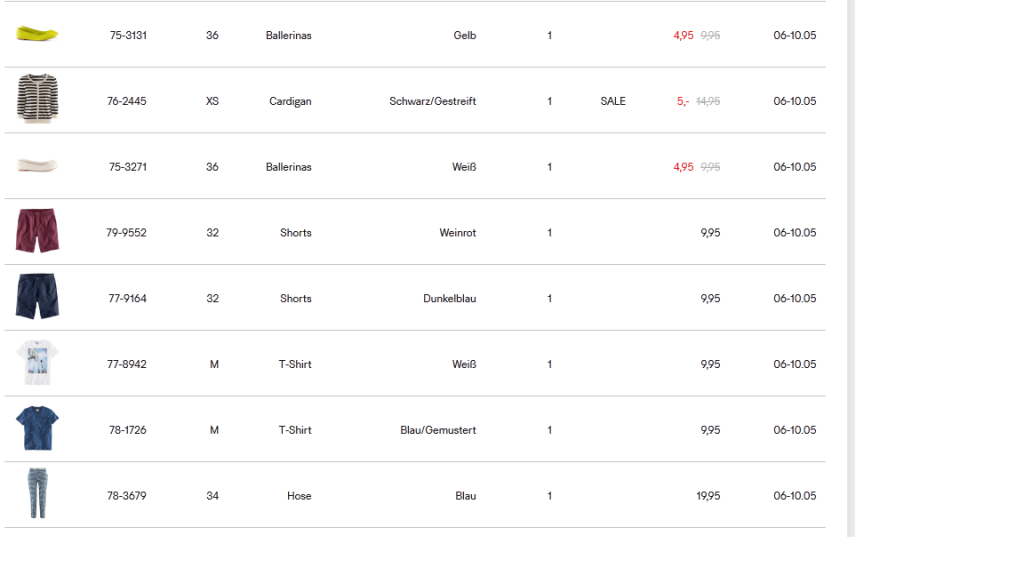Viewport: 1024px width, 576px height.
Task: Click article number 76-2445
Action: coord(127,101)
